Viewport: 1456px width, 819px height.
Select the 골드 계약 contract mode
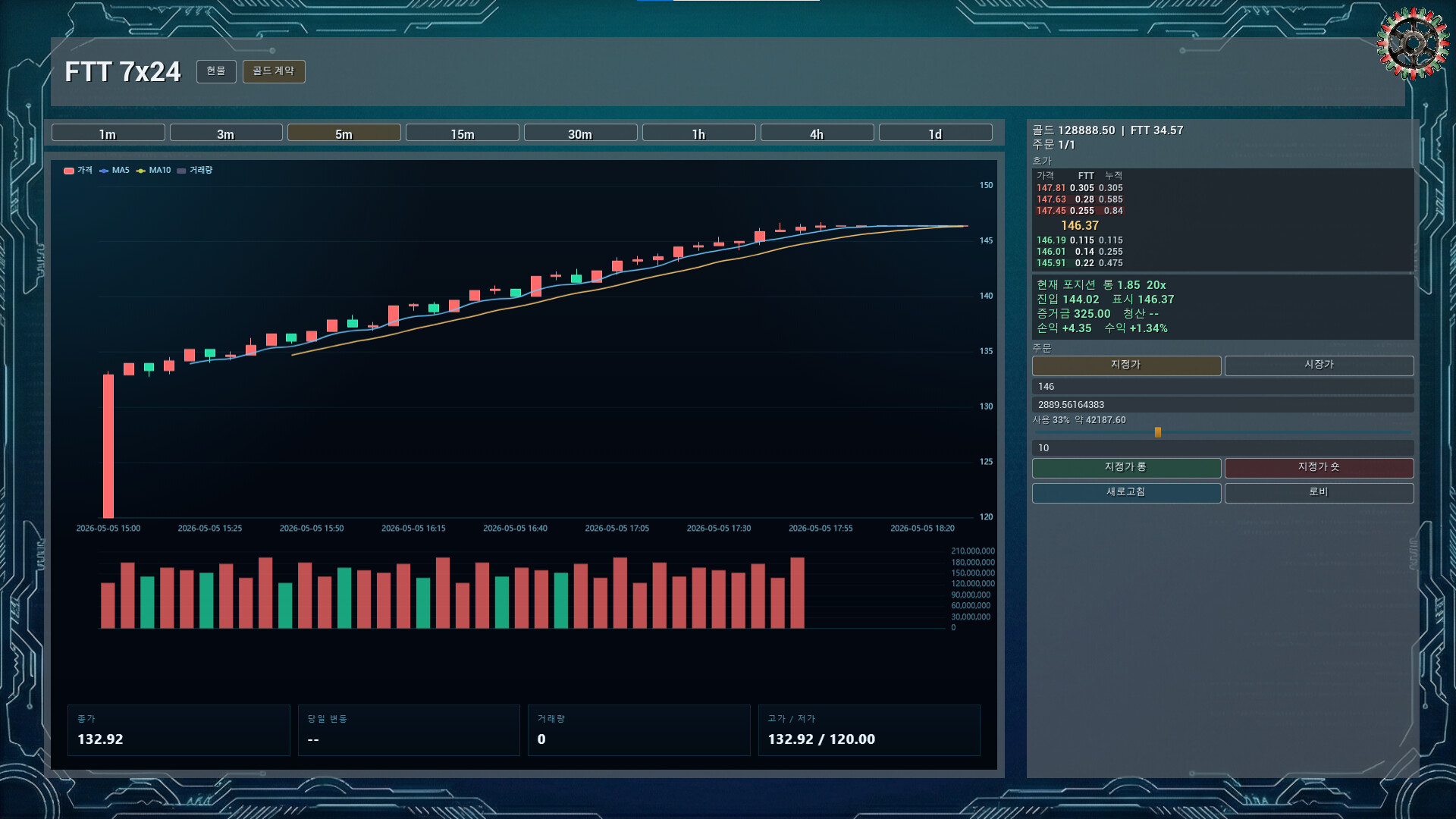click(x=274, y=71)
